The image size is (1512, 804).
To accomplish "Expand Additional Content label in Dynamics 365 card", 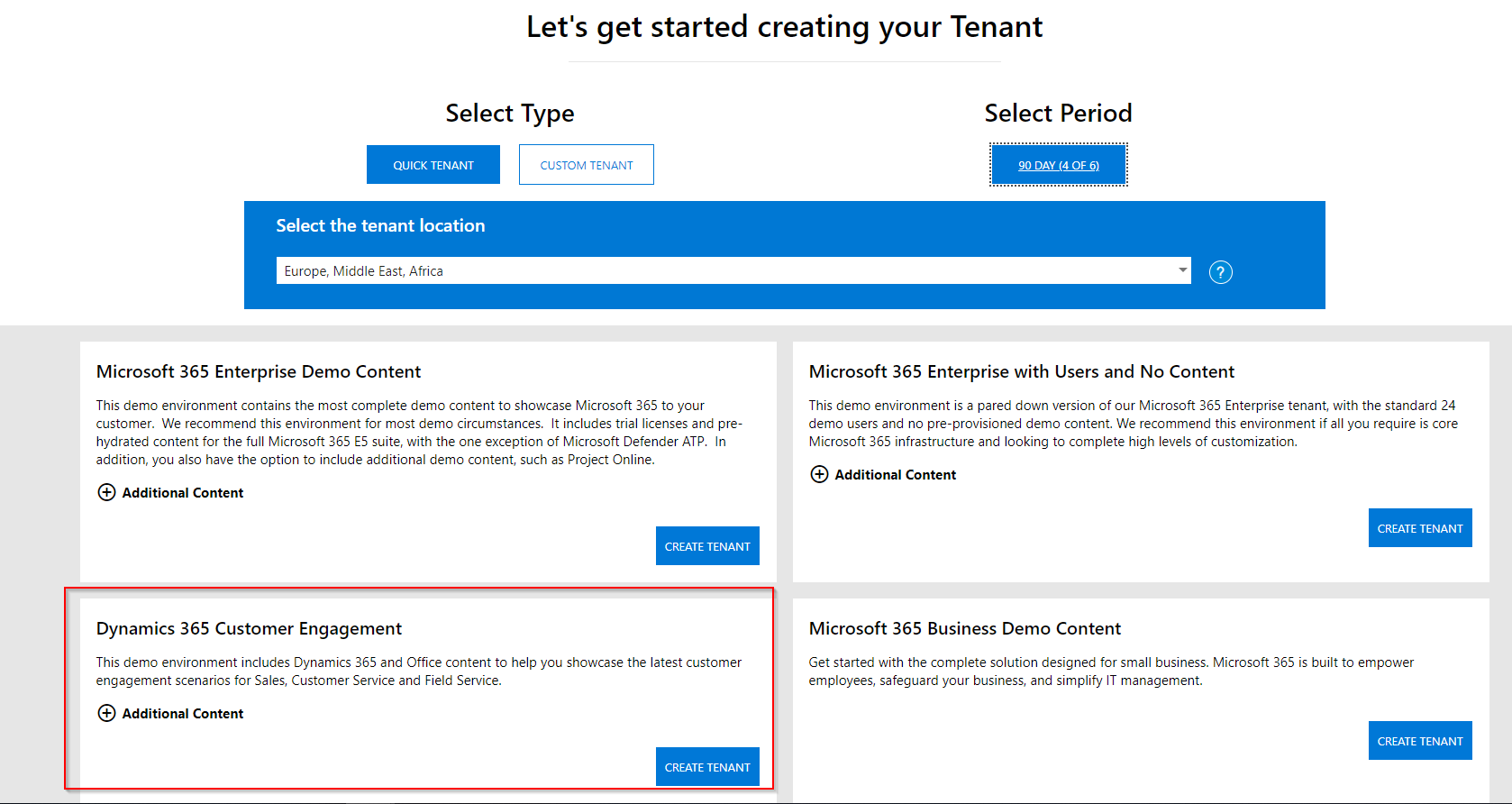I will click(x=183, y=714).
